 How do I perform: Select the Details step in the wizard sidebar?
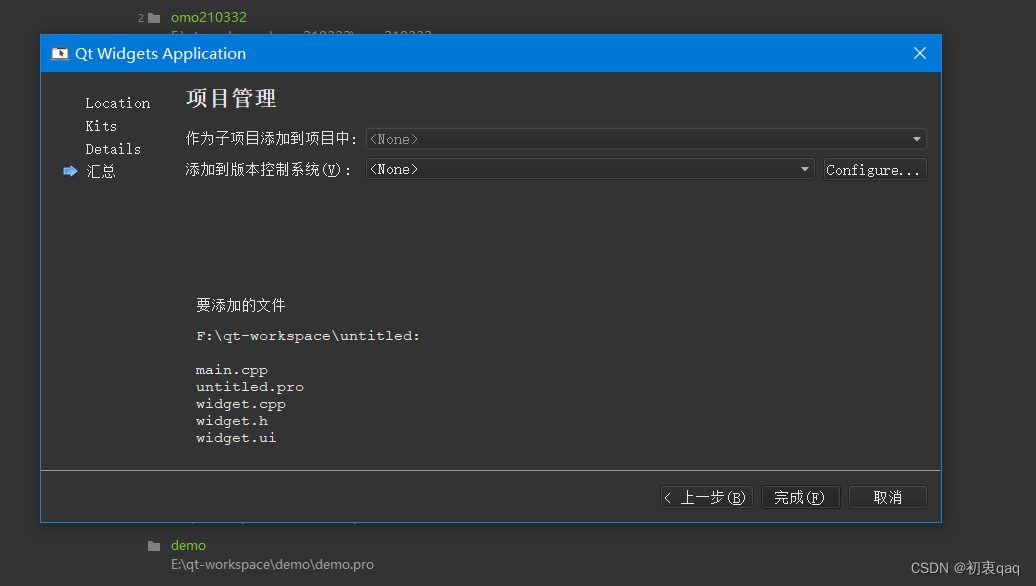point(113,148)
